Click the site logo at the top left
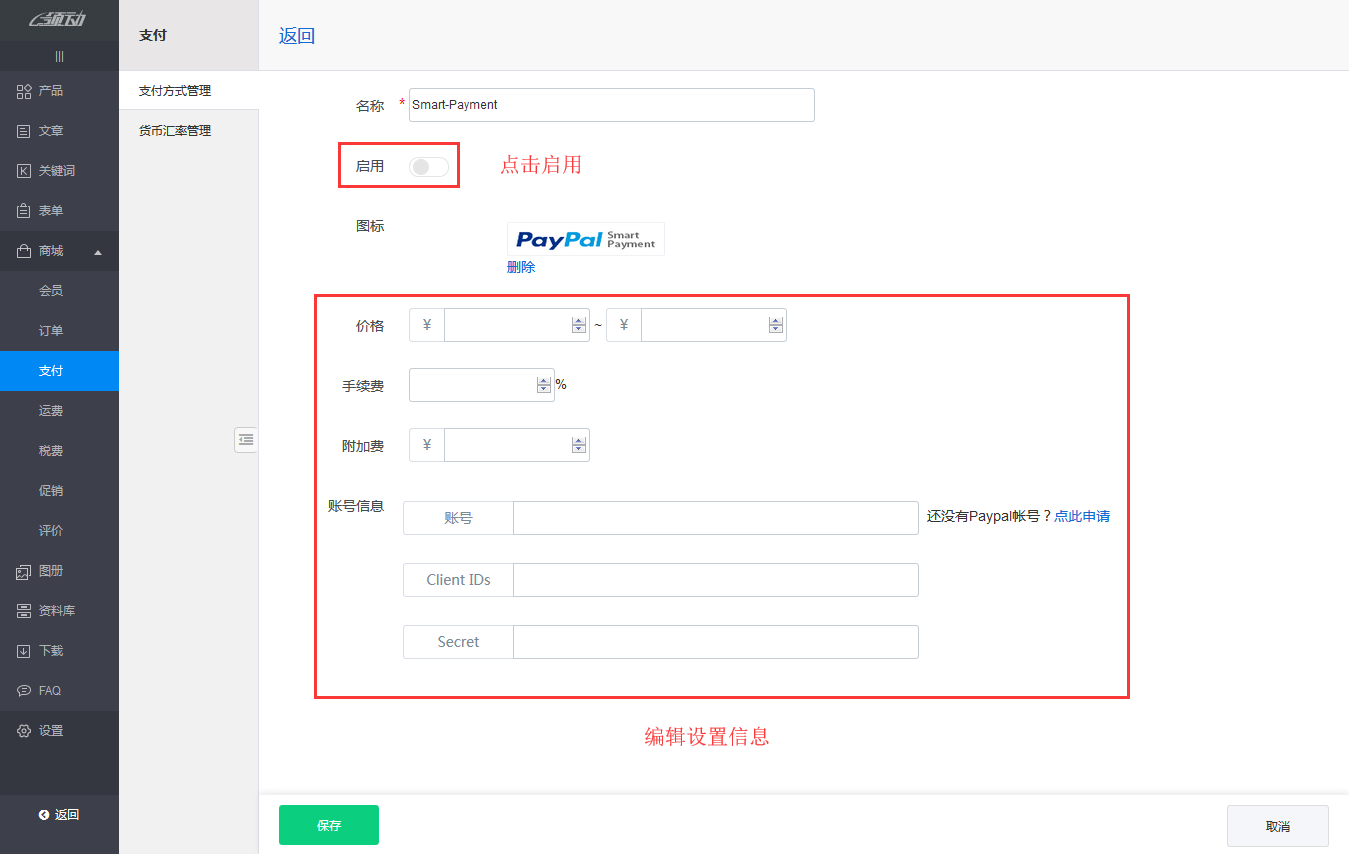The height and width of the screenshot is (854, 1349). click(x=58, y=18)
